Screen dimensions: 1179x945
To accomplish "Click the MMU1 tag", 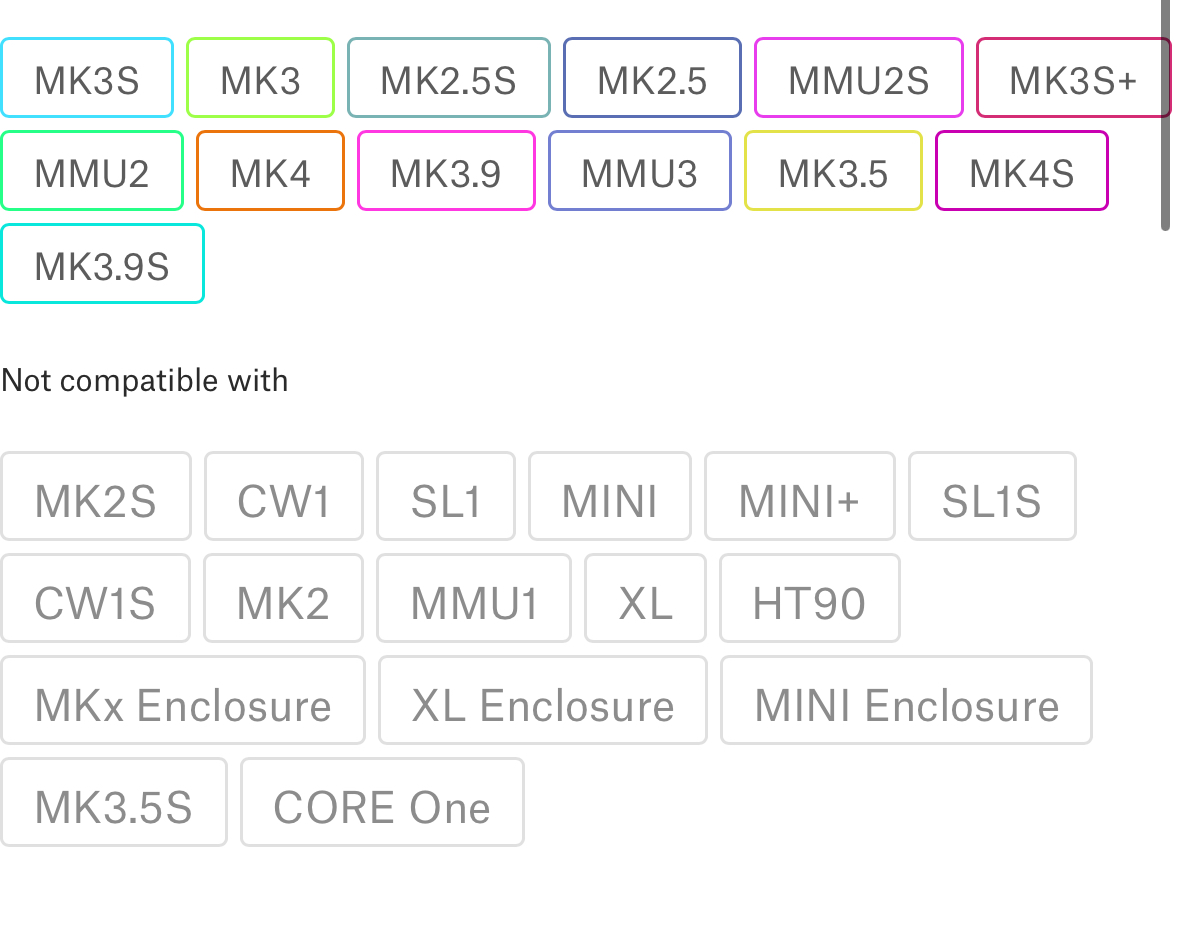I will pyautogui.click(x=474, y=598).
